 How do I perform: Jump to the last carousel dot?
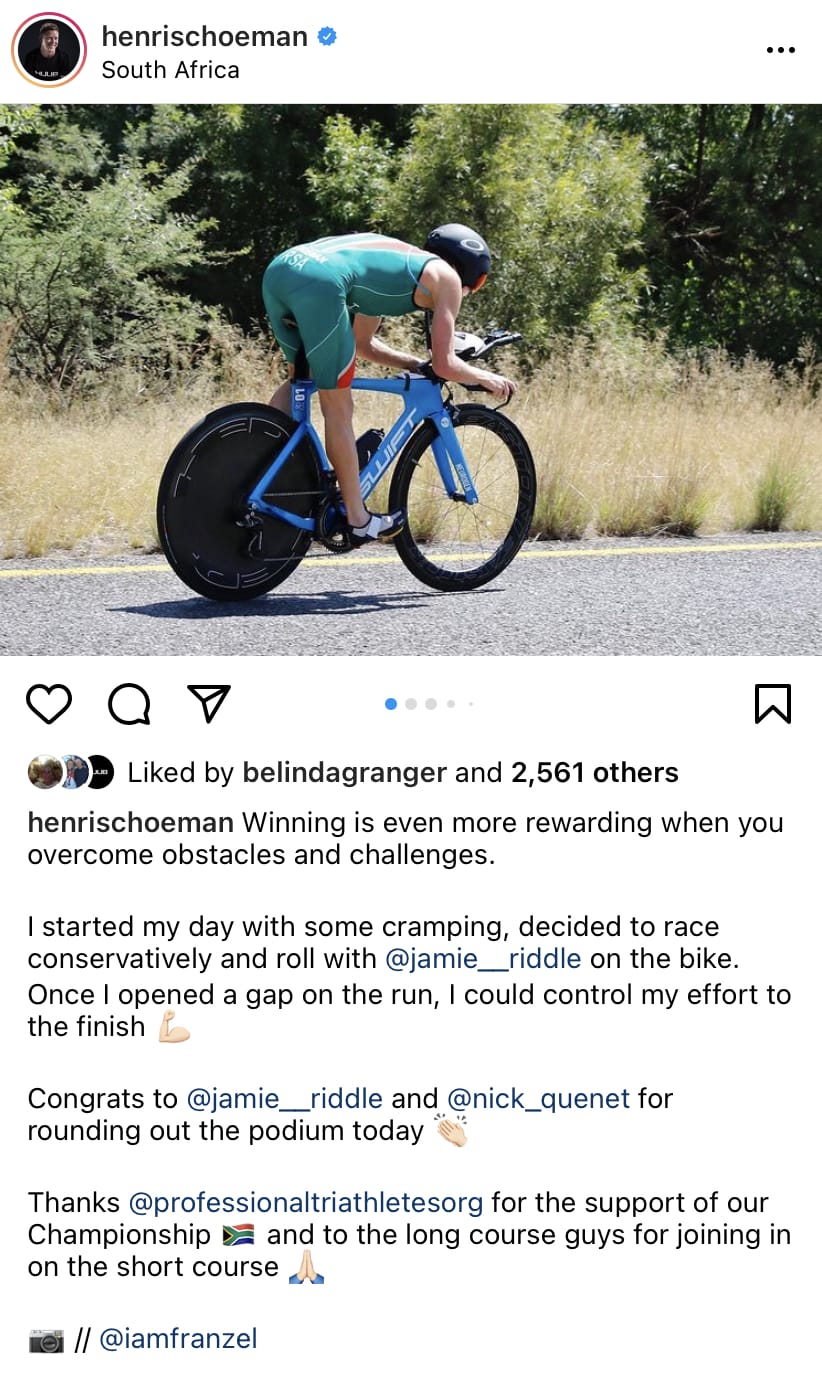(x=472, y=704)
